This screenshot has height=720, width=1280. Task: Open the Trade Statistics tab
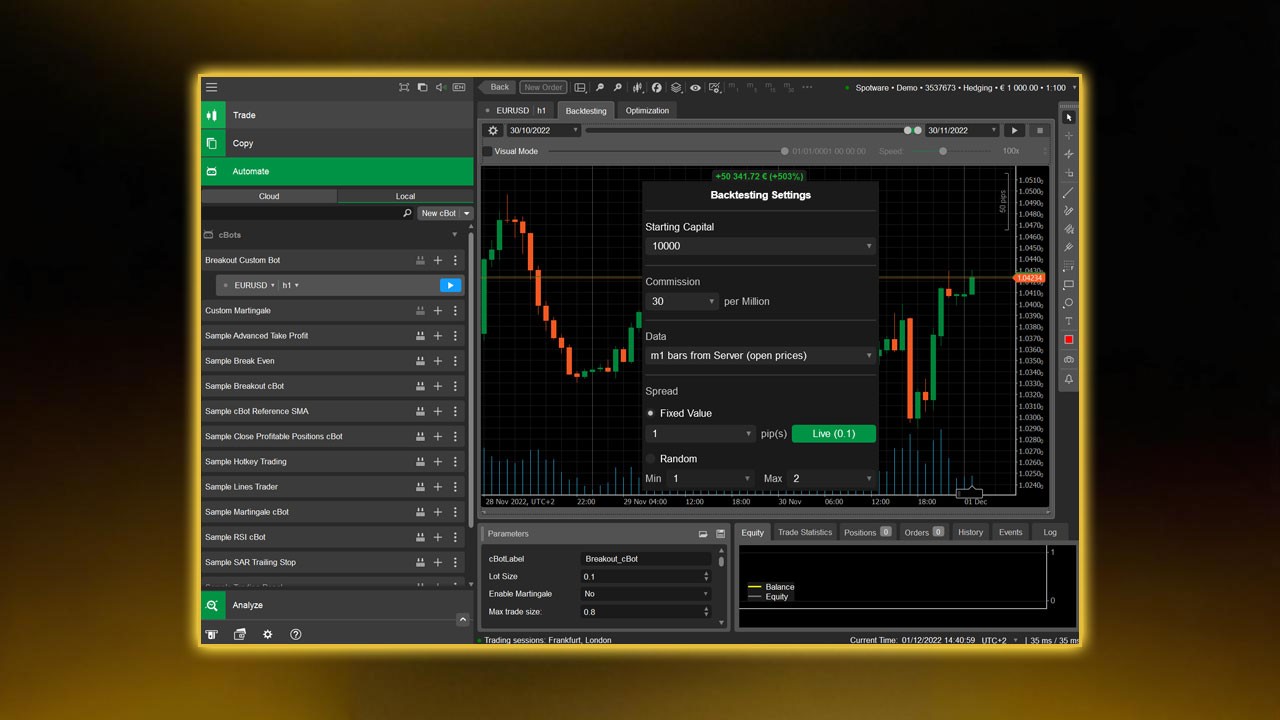[x=805, y=532]
